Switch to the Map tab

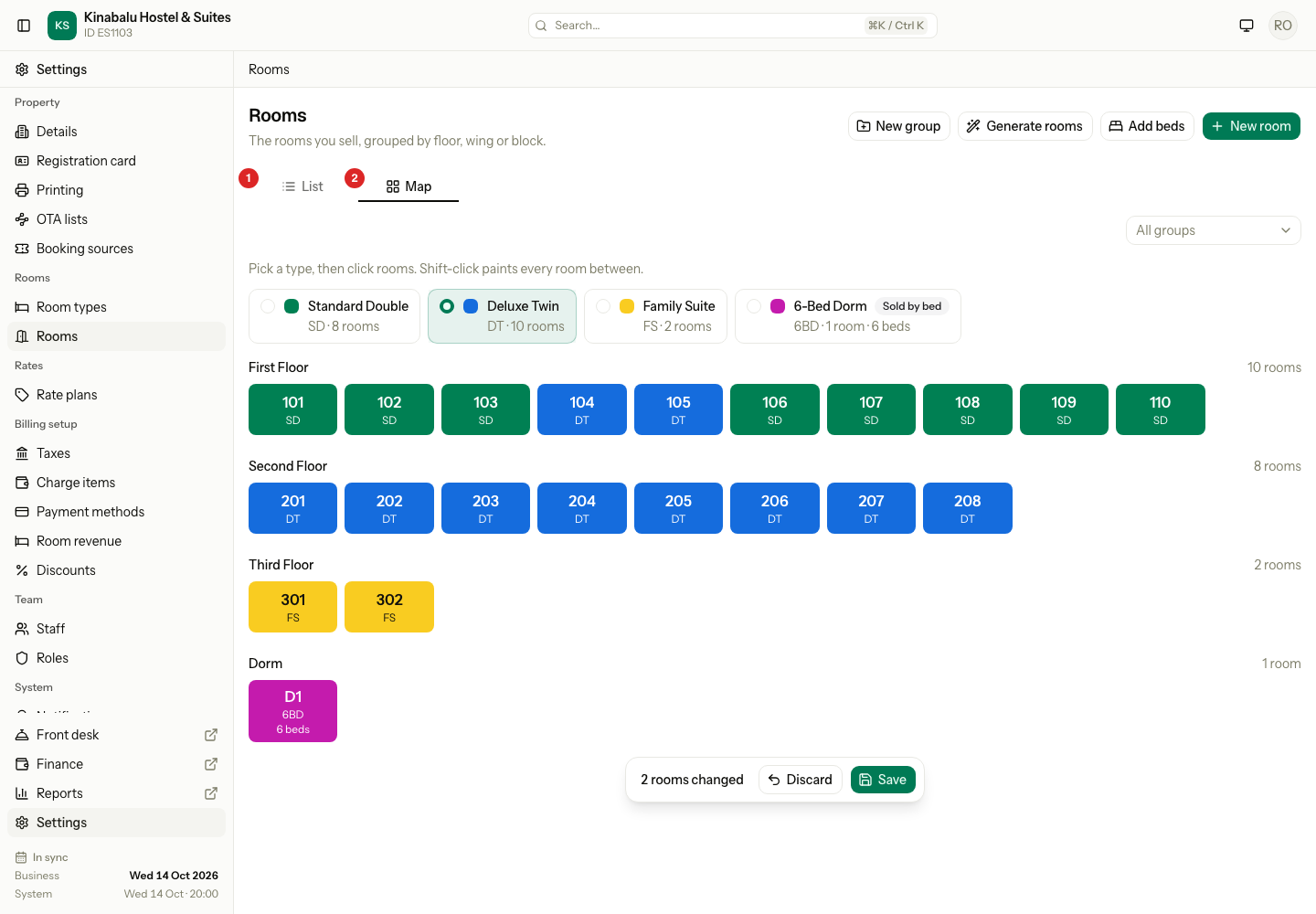point(409,186)
